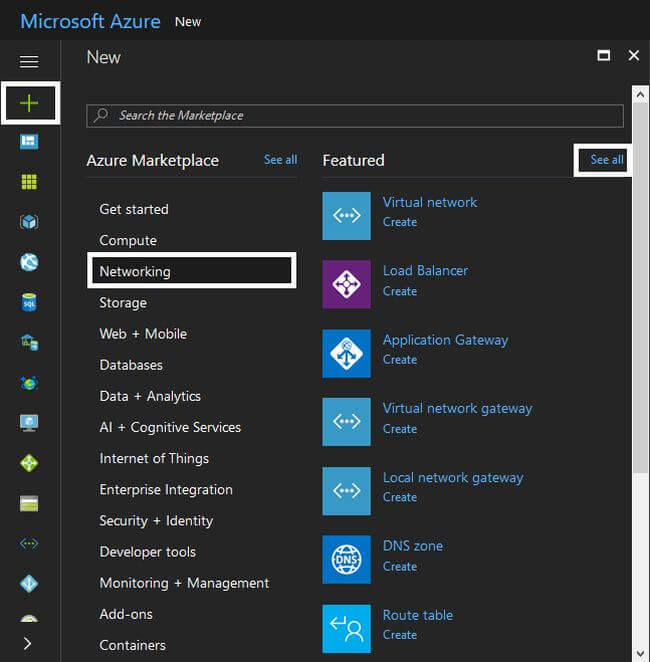Click the Search the Marketplace field
The image size is (650, 662).
[x=355, y=116]
